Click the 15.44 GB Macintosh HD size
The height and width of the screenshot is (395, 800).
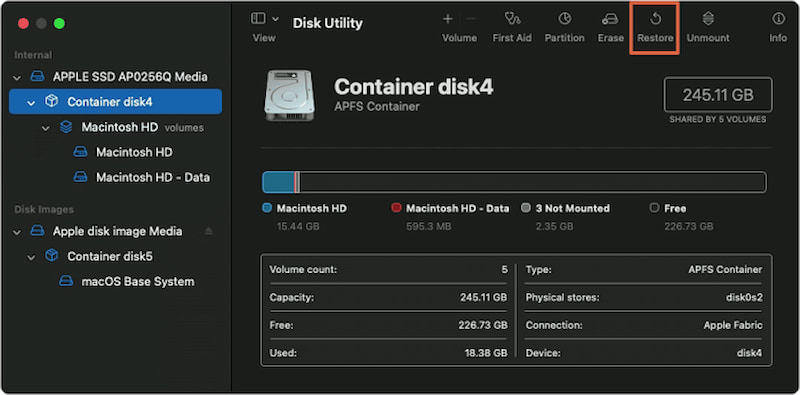pos(298,226)
